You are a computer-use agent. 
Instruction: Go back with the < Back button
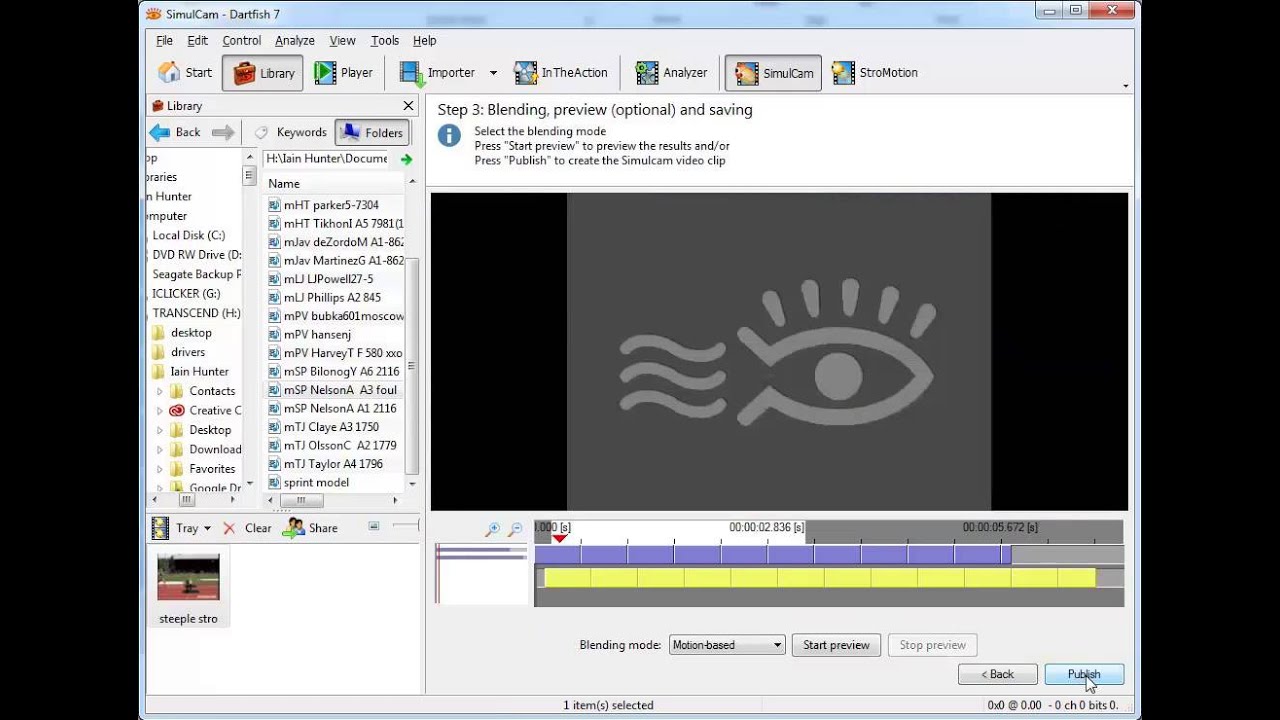(x=997, y=674)
